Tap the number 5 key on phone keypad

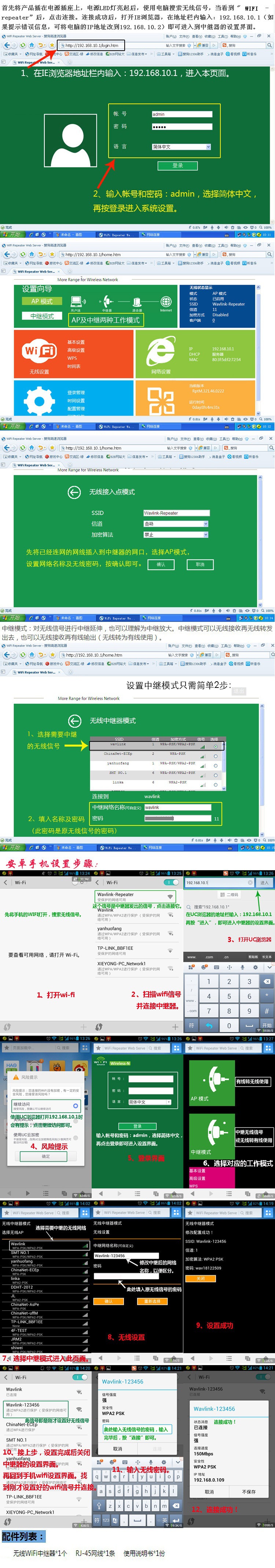pos(230,996)
